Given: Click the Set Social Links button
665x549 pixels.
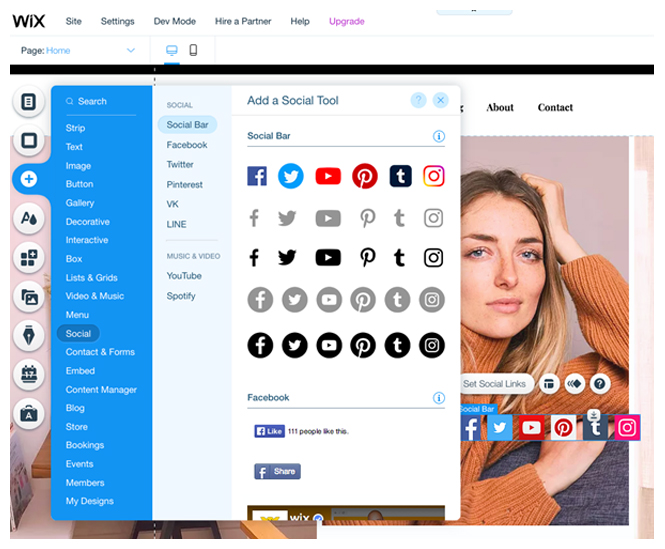Looking at the screenshot, I should (495, 384).
